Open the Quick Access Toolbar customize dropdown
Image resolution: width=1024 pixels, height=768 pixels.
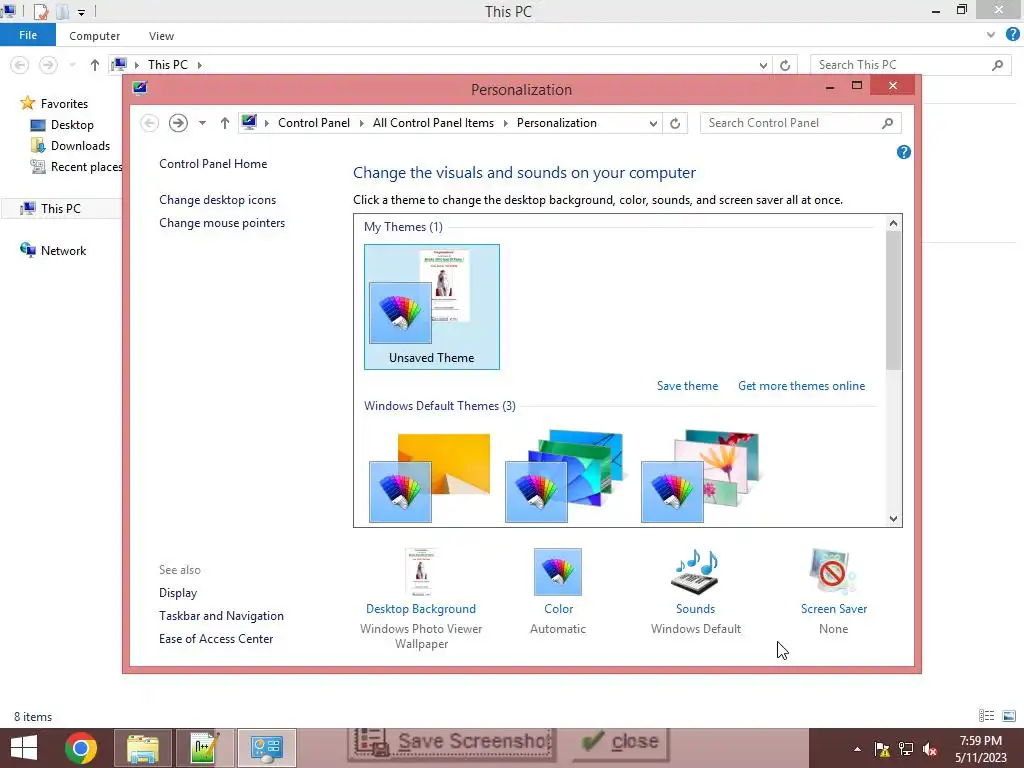coord(82,12)
